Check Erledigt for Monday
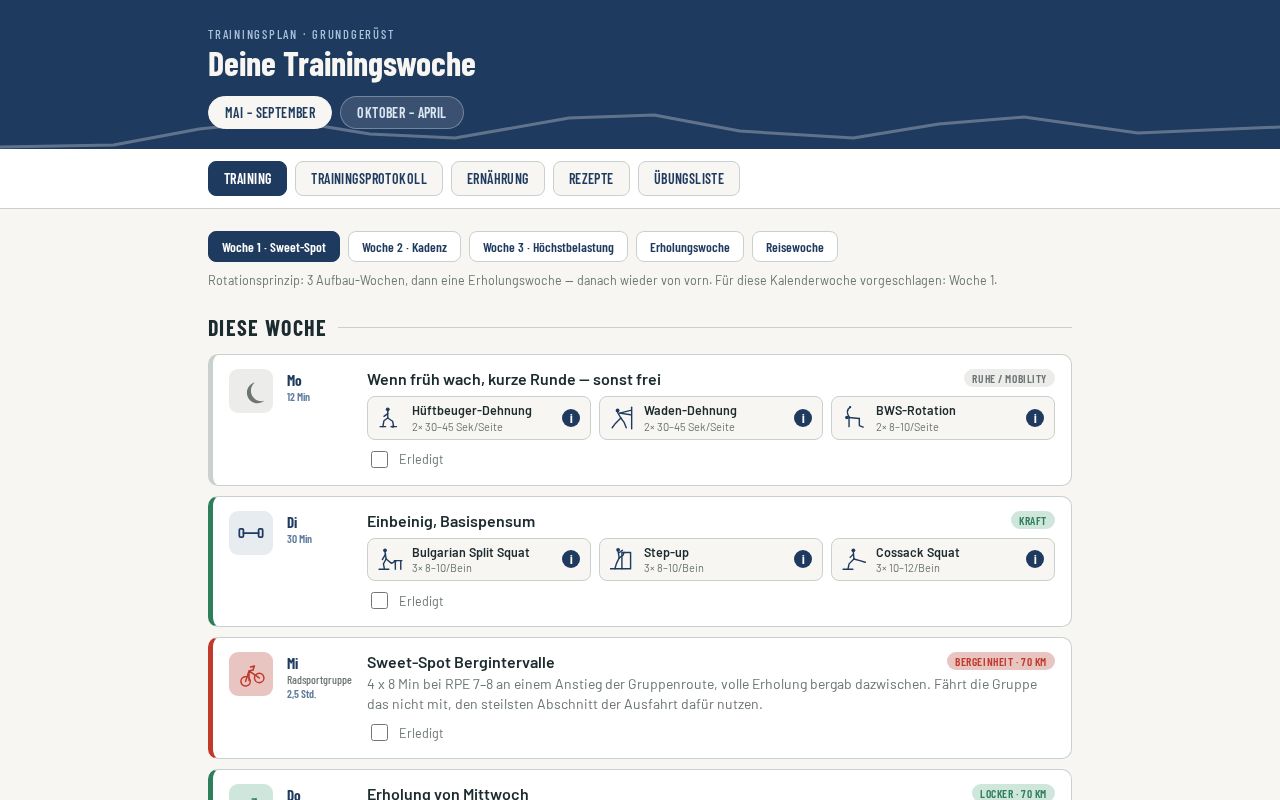The height and width of the screenshot is (800, 1280). pyautogui.click(x=379, y=459)
